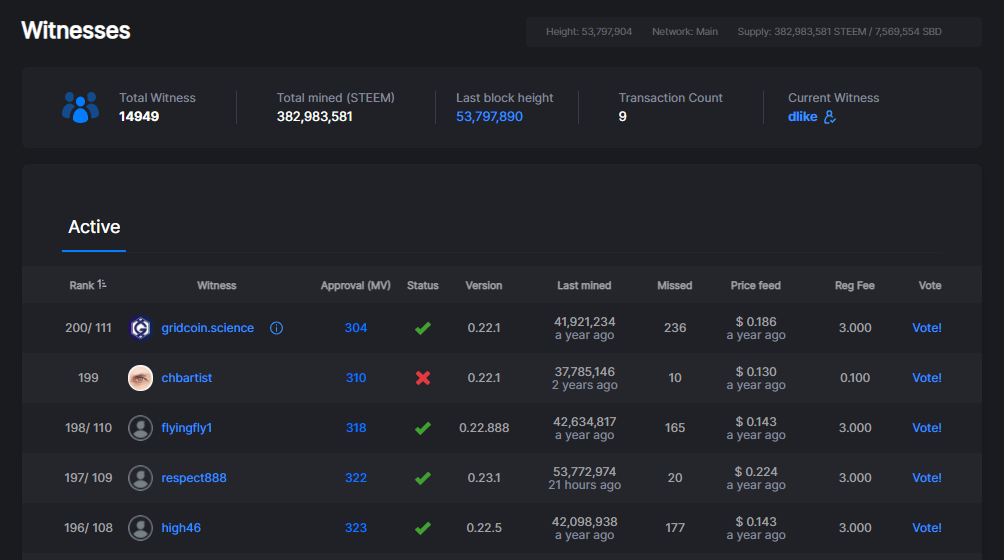Click Height: 53,797,904 in header
Viewport: 1004px width, 560px height.
tap(589, 31)
